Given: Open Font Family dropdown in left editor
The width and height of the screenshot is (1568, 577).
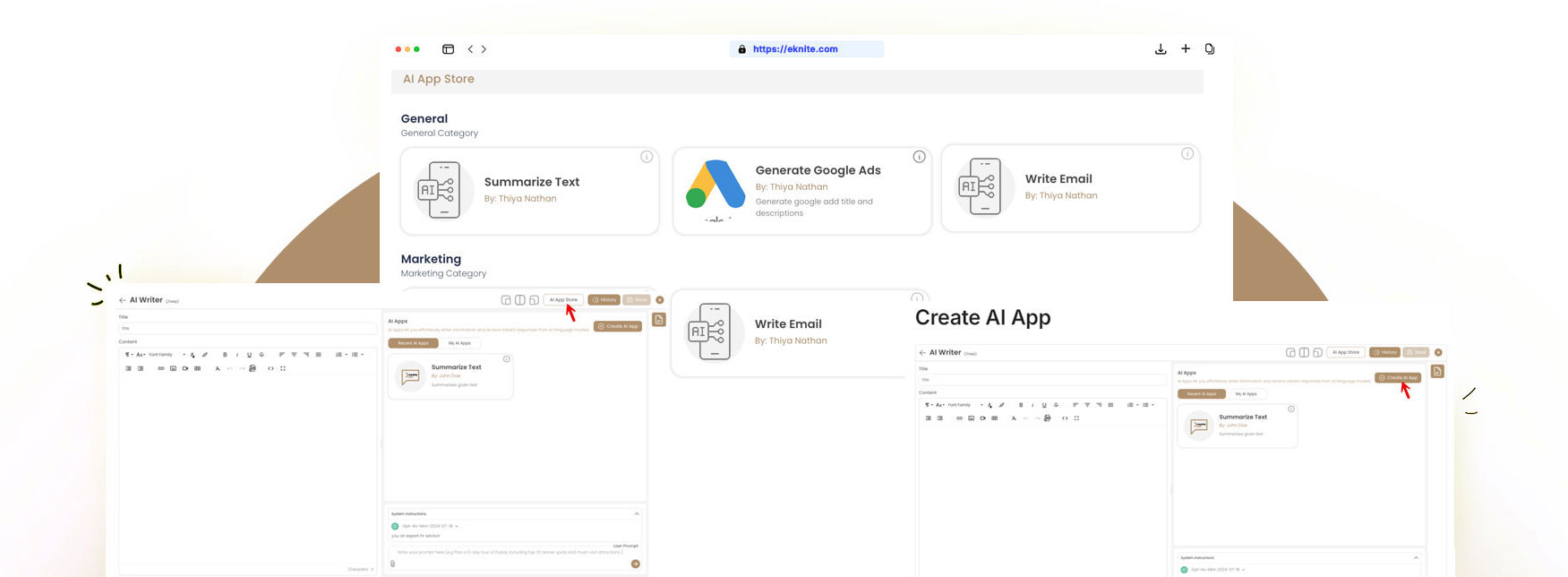Looking at the screenshot, I should (167, 355).
